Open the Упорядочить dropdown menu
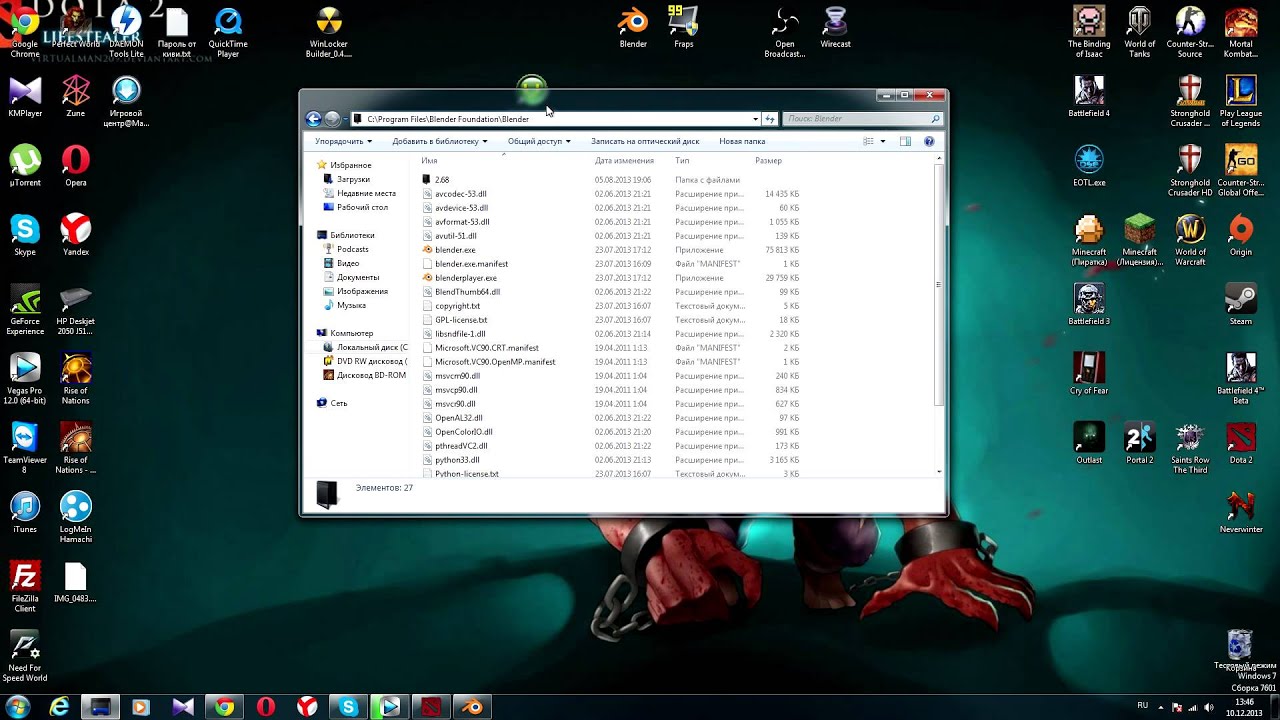 [x=343, y=142]
